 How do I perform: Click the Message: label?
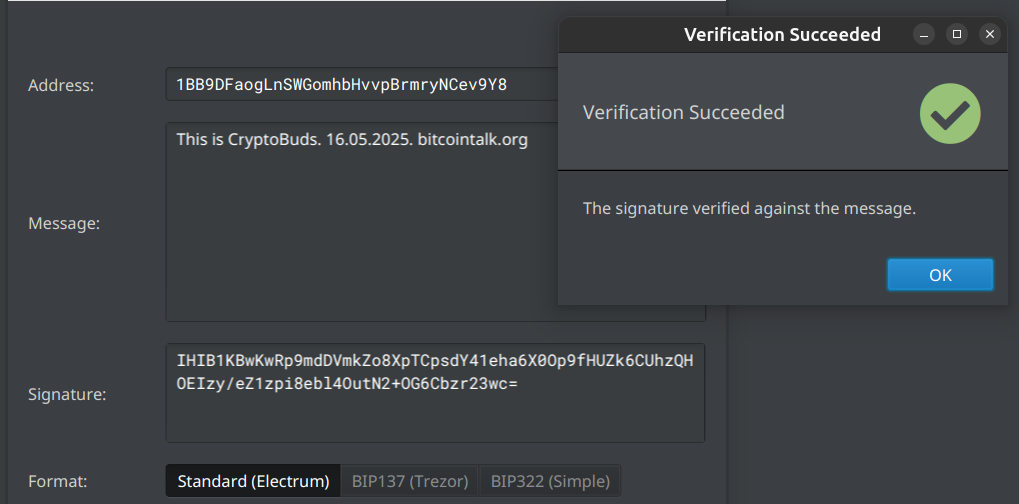[x=64, y=223]
